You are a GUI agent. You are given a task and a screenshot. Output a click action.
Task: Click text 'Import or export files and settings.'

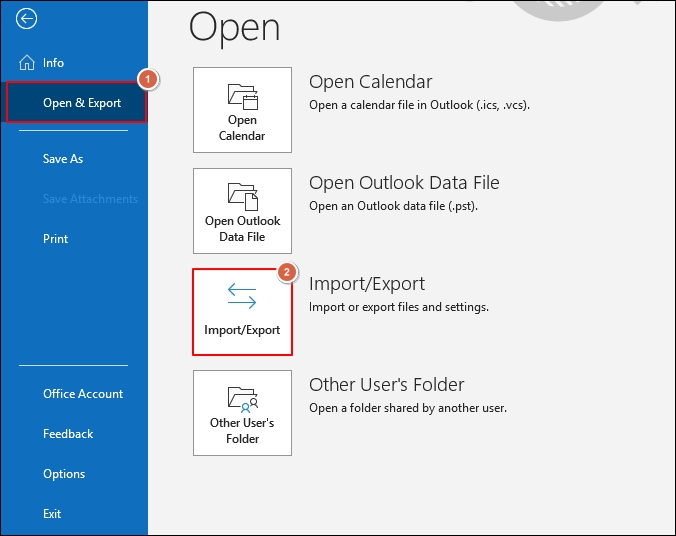coord(399,307)
